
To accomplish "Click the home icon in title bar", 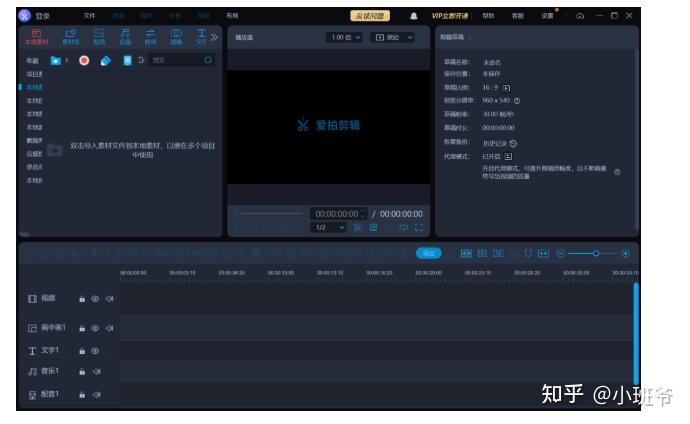I will coord(580,16).
